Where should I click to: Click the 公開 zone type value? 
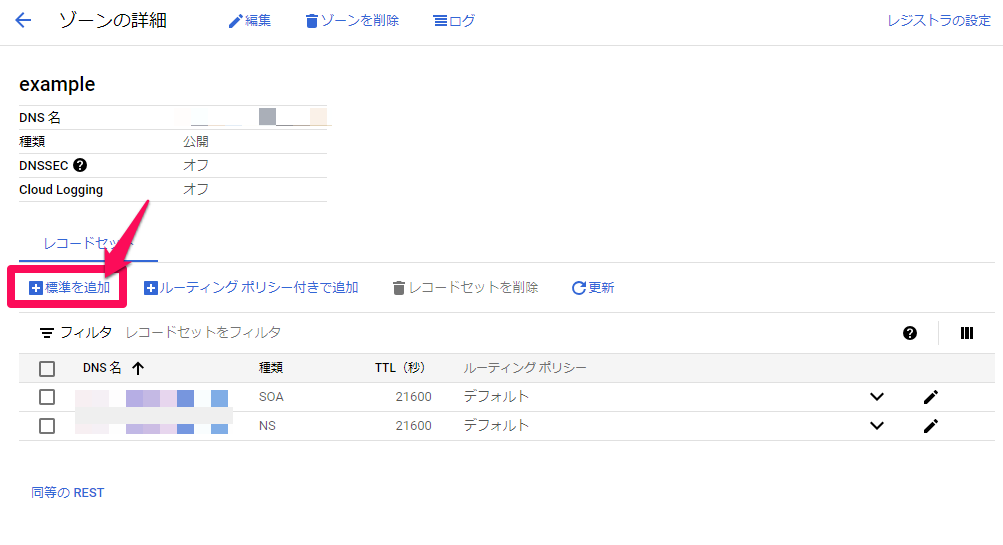coord(196,141)
